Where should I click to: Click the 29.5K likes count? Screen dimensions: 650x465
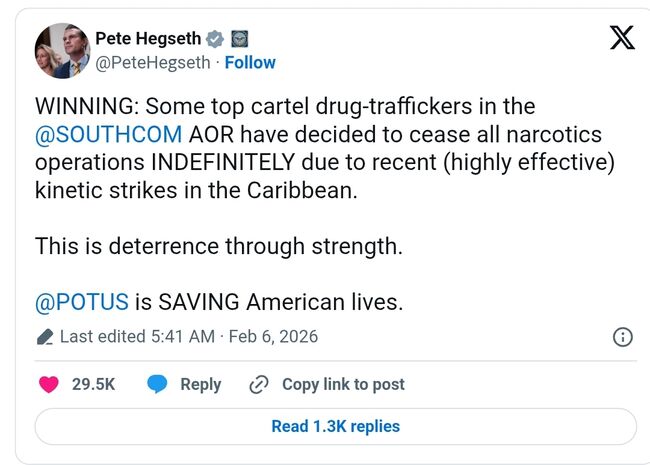pos(92,384)
